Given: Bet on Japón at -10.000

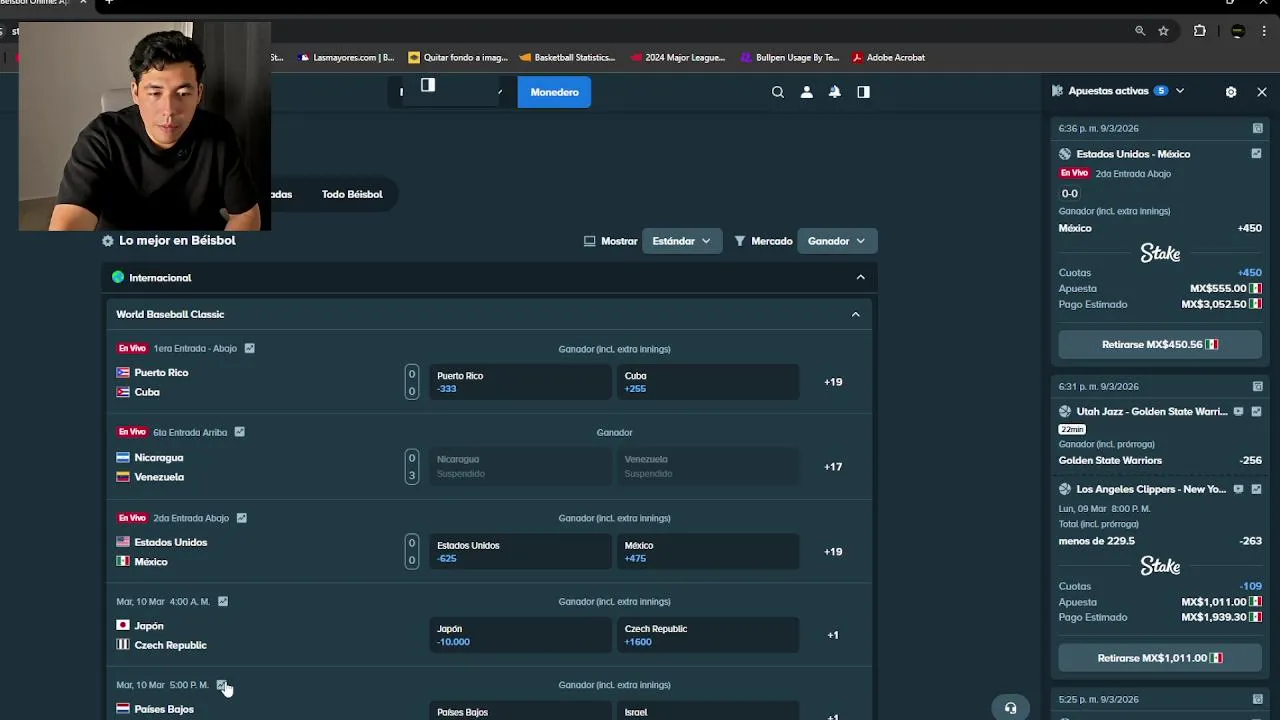Looking at the screenshot, I should point(520,635).
